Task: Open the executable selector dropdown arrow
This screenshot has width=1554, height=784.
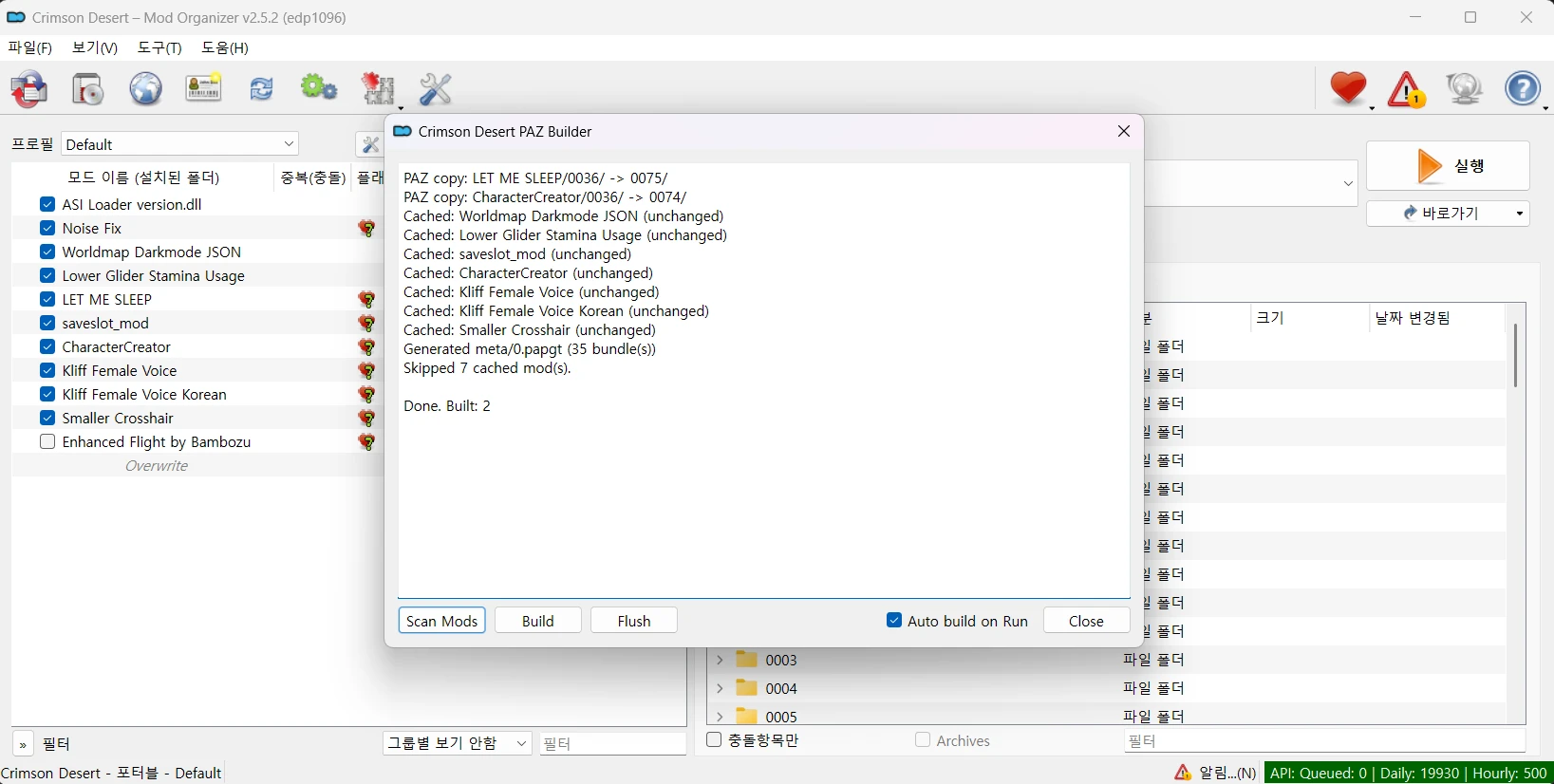Action: 1348,183
